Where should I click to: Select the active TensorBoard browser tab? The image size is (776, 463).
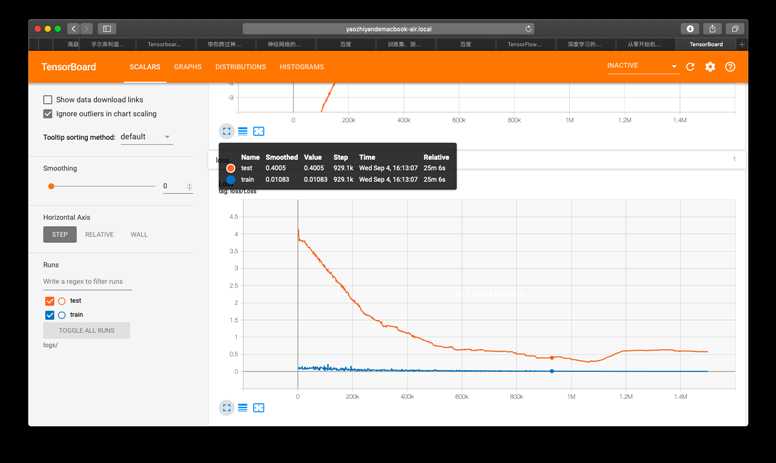coord(706,44)
